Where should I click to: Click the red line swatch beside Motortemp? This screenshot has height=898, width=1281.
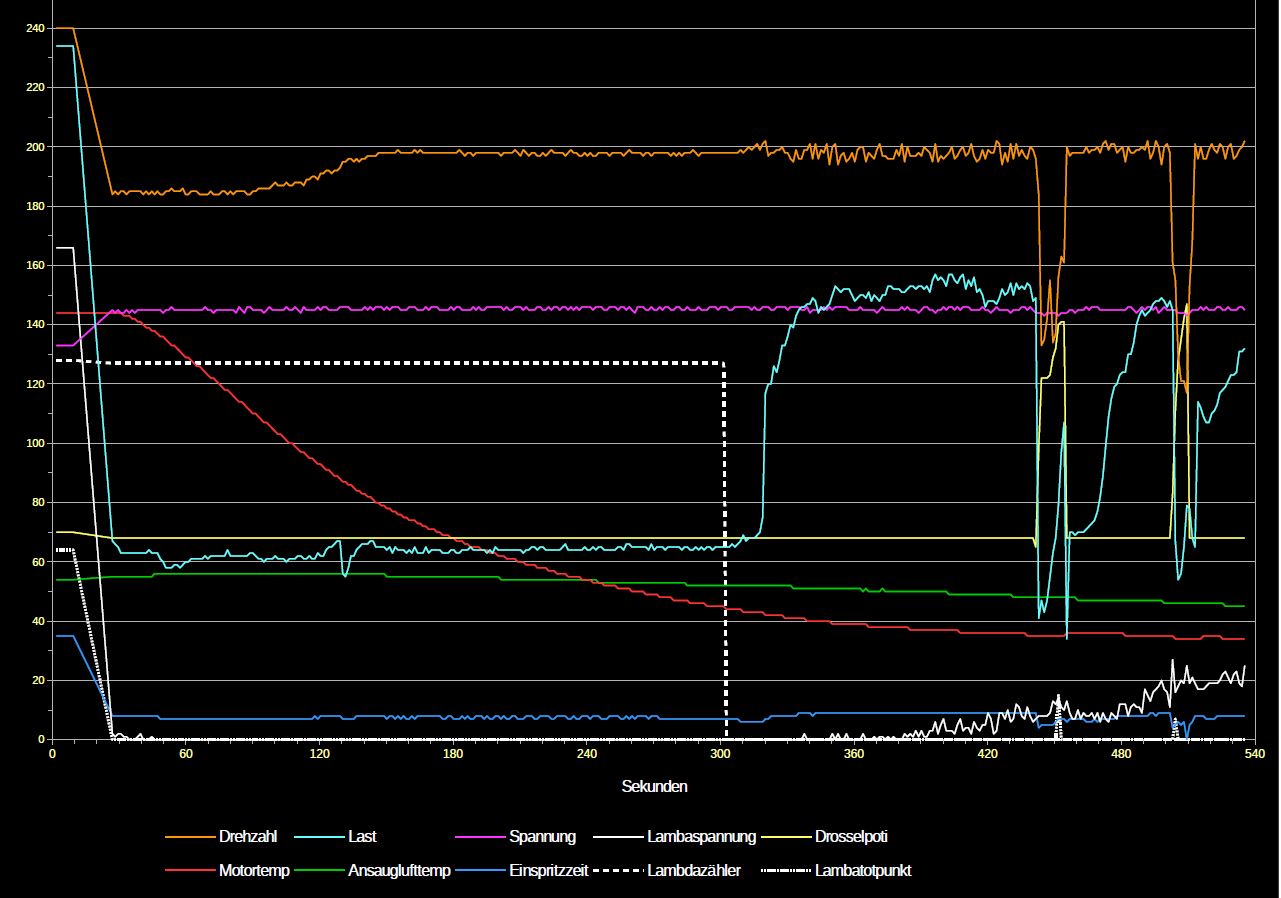click(x=189, y=871)
